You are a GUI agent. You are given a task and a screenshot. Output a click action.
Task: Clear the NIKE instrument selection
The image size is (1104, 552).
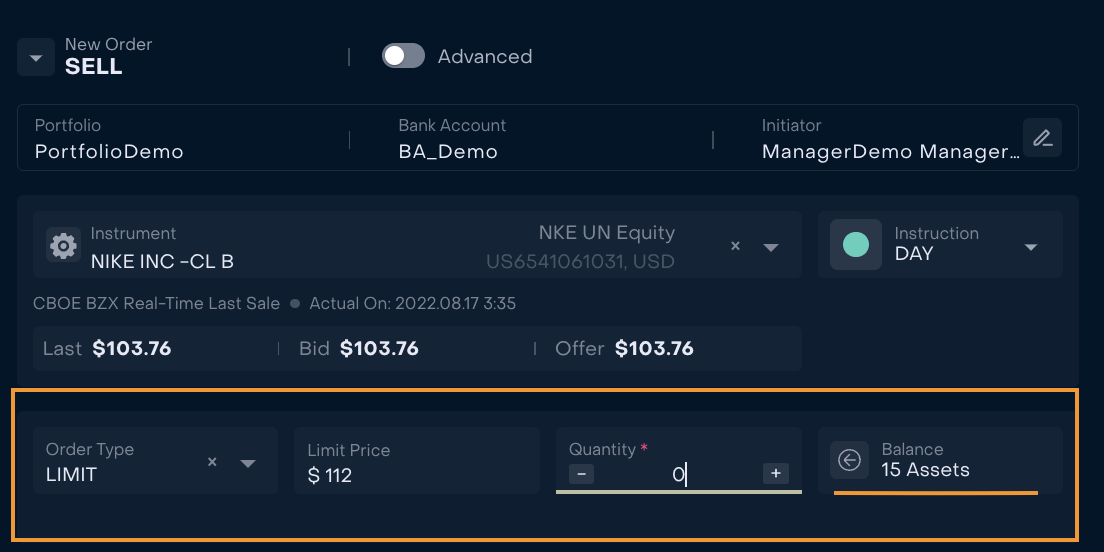[735, 246]
